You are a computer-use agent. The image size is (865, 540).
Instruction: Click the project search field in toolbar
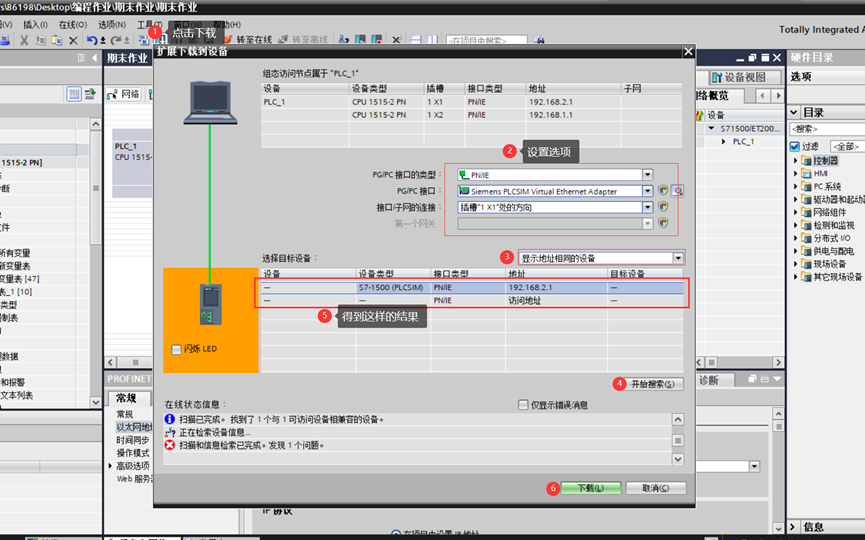coord(487,40)
